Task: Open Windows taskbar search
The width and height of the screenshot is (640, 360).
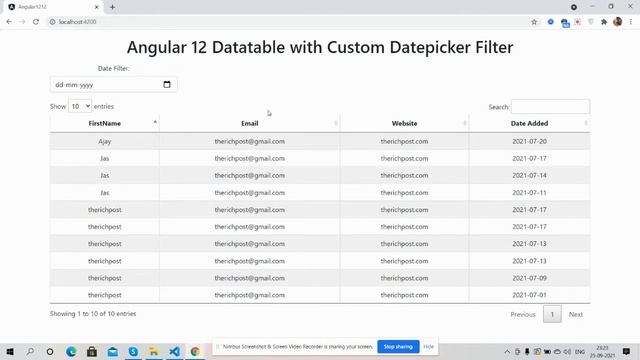Action: tap(30, 351)
